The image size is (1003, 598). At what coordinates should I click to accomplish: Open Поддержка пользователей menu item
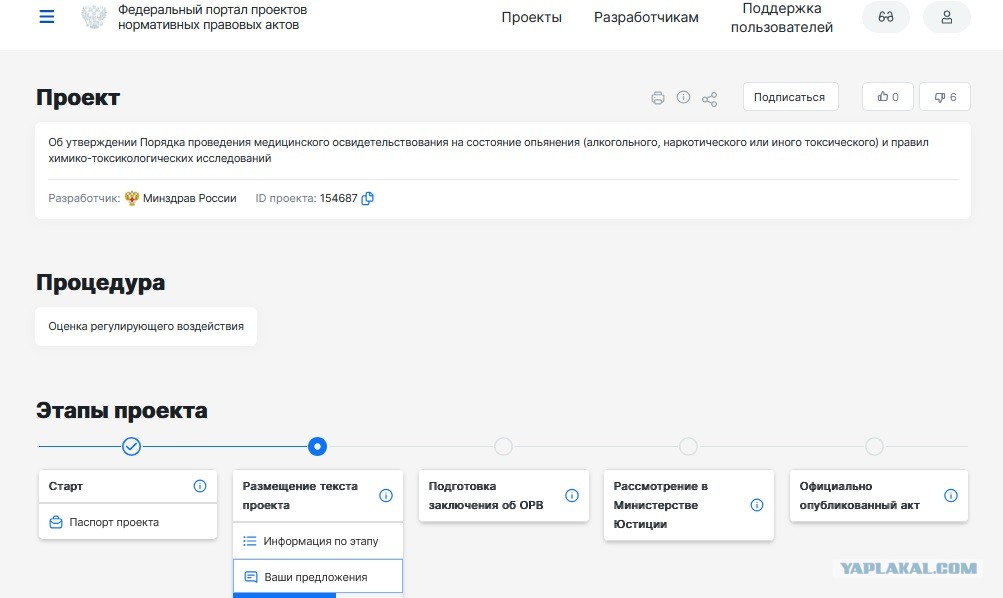pos(782,17)
